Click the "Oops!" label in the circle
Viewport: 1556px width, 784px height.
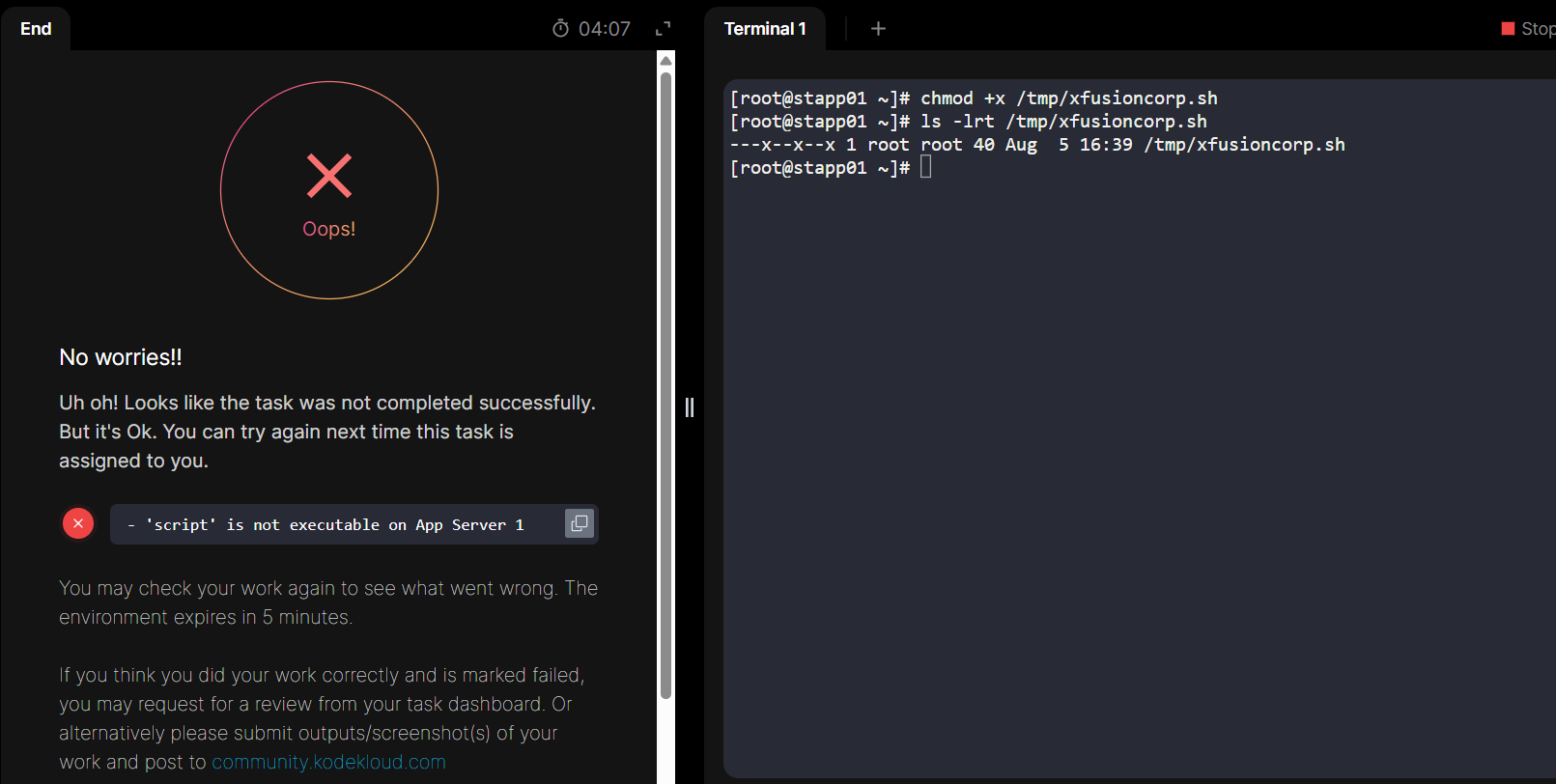(x=329, y=229)
